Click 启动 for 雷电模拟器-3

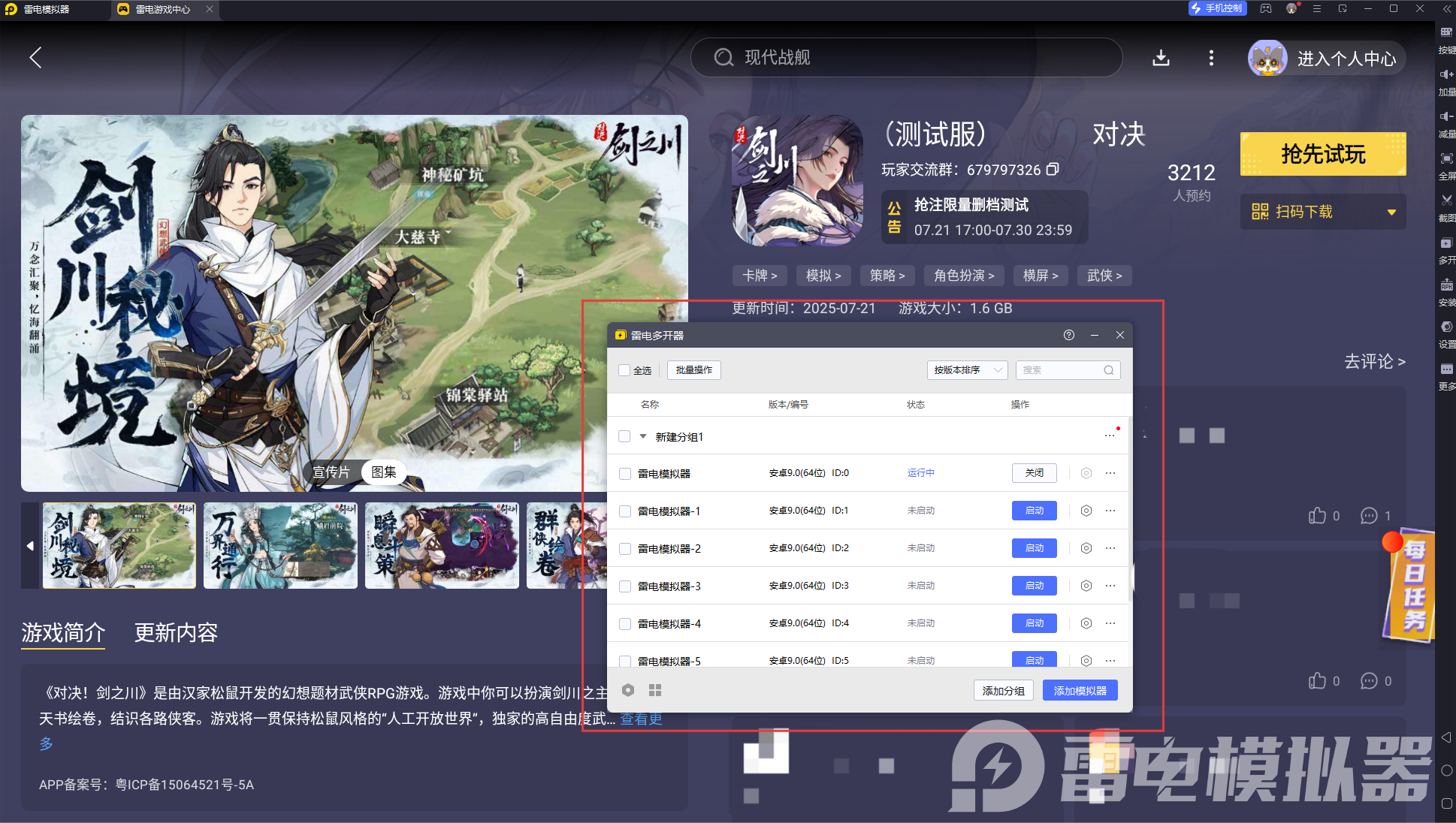(x=1034, y=586)
